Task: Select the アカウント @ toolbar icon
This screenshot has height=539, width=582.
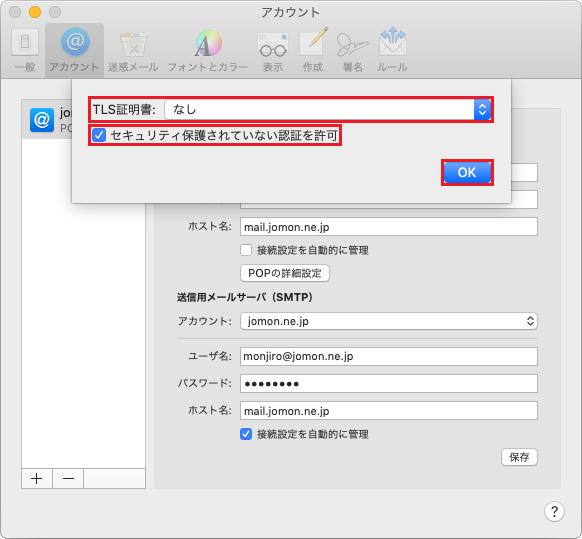Action: tap(74, 50)
